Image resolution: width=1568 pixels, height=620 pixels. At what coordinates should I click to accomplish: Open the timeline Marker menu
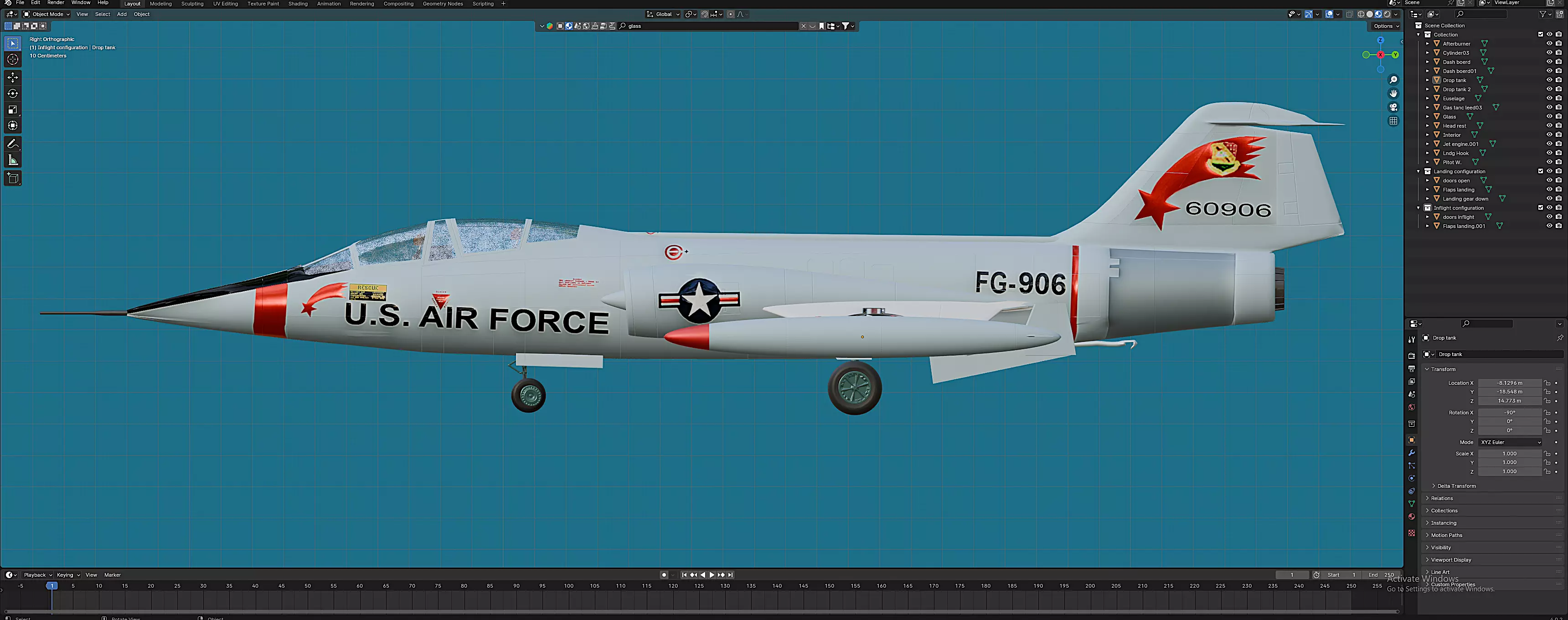click(113, 575)
